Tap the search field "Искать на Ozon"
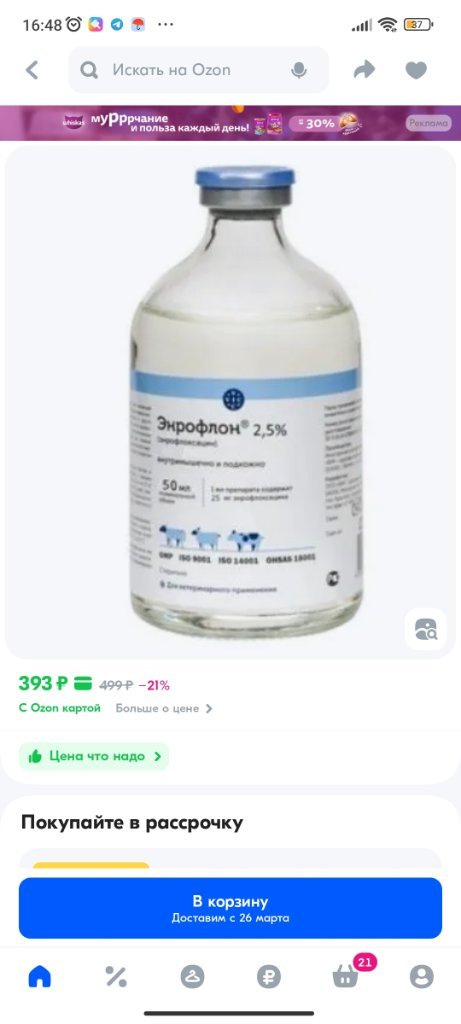The height and width of the screenshot is (1024, 461). pyautogui.click(x=199, y=70)
